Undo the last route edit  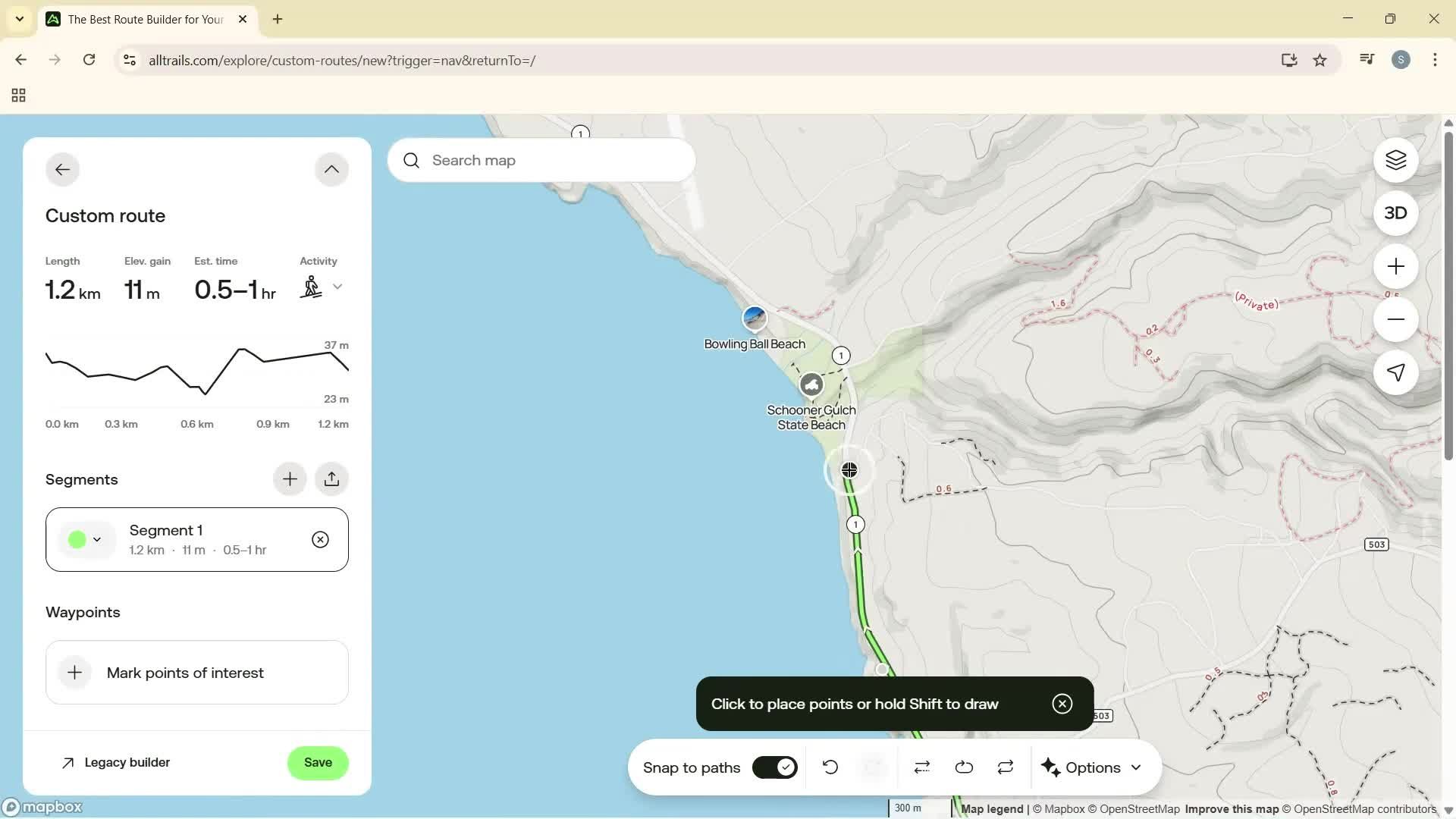[830, 767]
